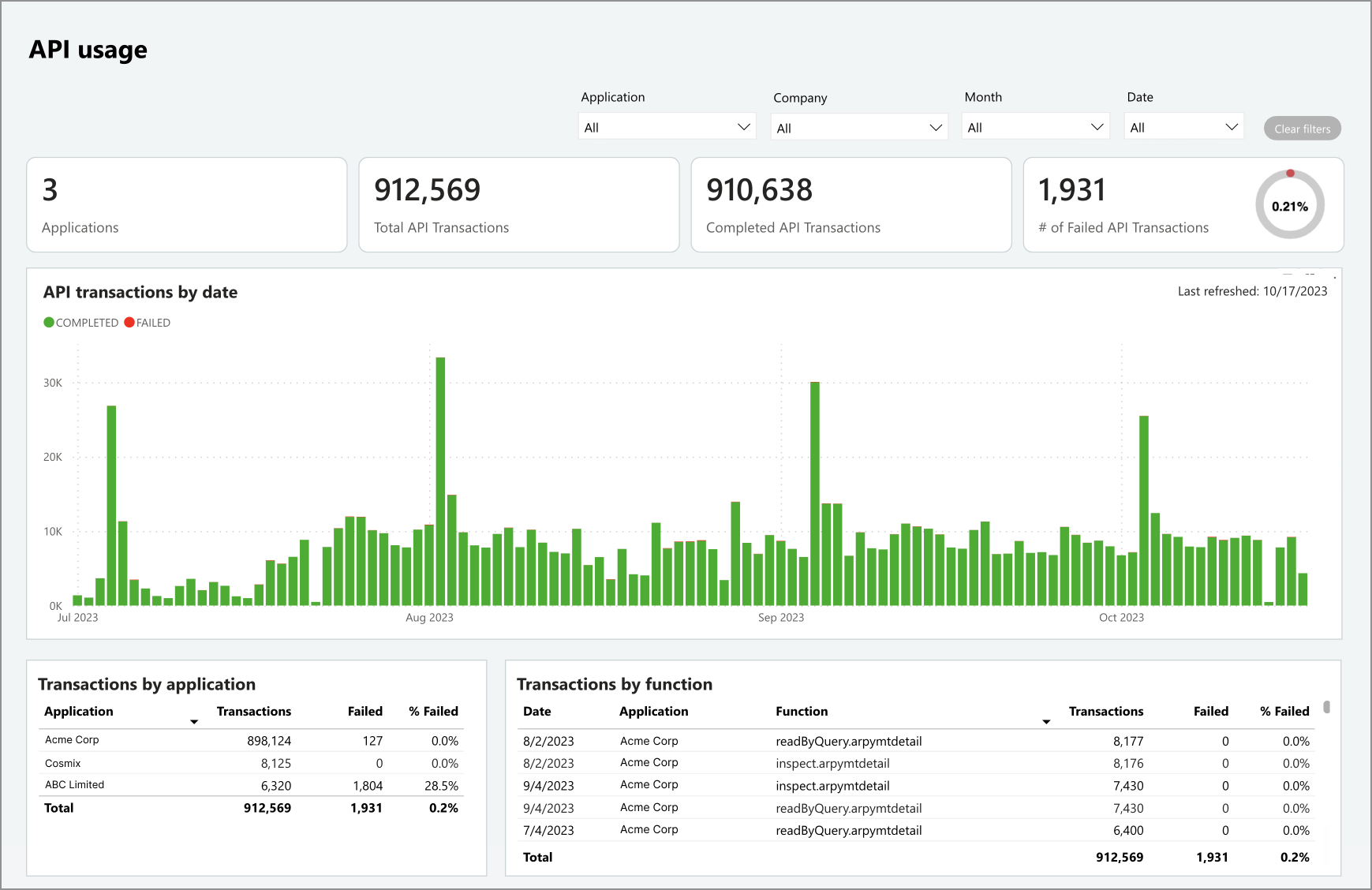Open the Application filter dropdown
Image resolution: width=1372 pixels, height=890 pixels.
coord(667,127)
